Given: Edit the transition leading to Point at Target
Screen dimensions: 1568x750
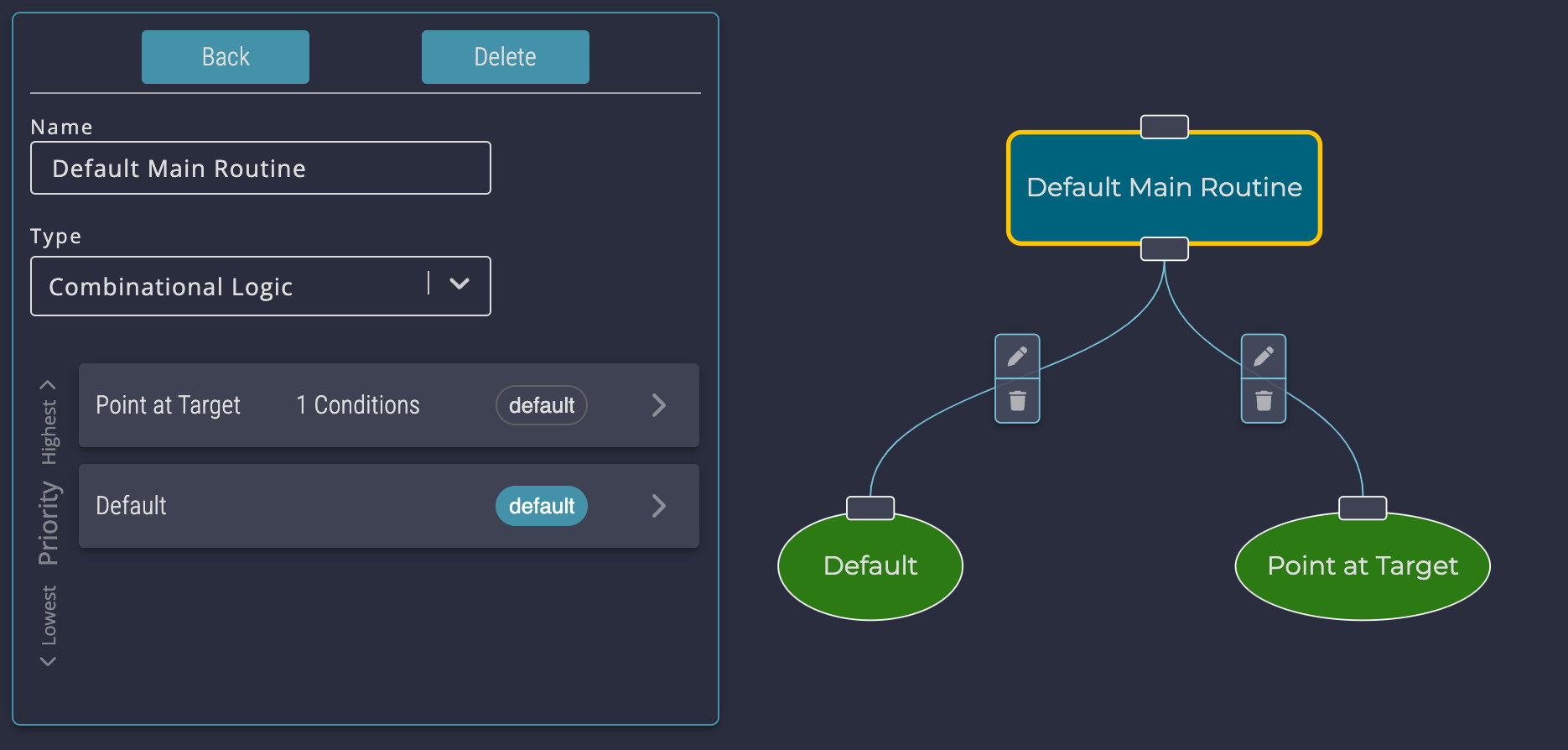Looking at the screenshot, I should click(1264, 357).
